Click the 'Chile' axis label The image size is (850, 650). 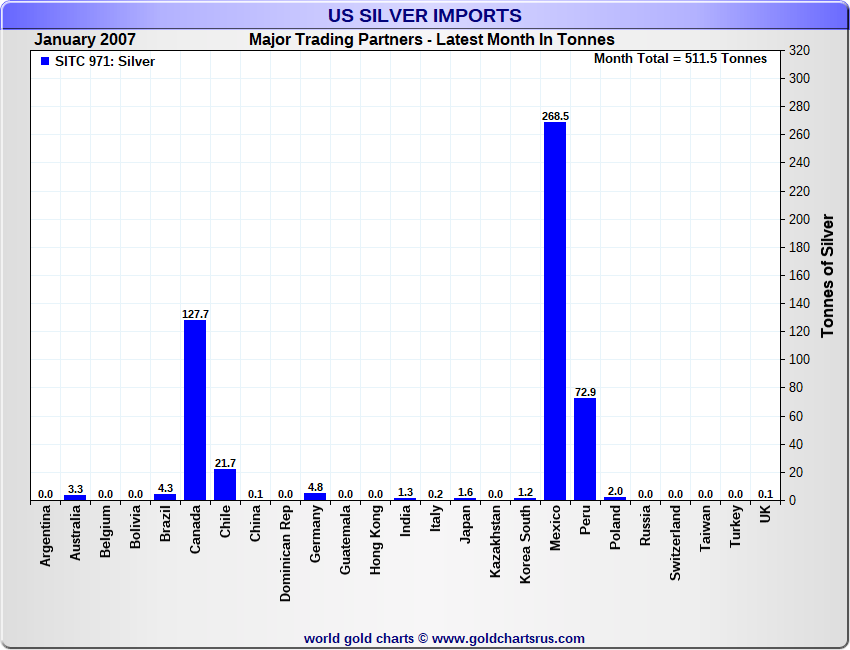pyautogui.click(x=225, y=522)
